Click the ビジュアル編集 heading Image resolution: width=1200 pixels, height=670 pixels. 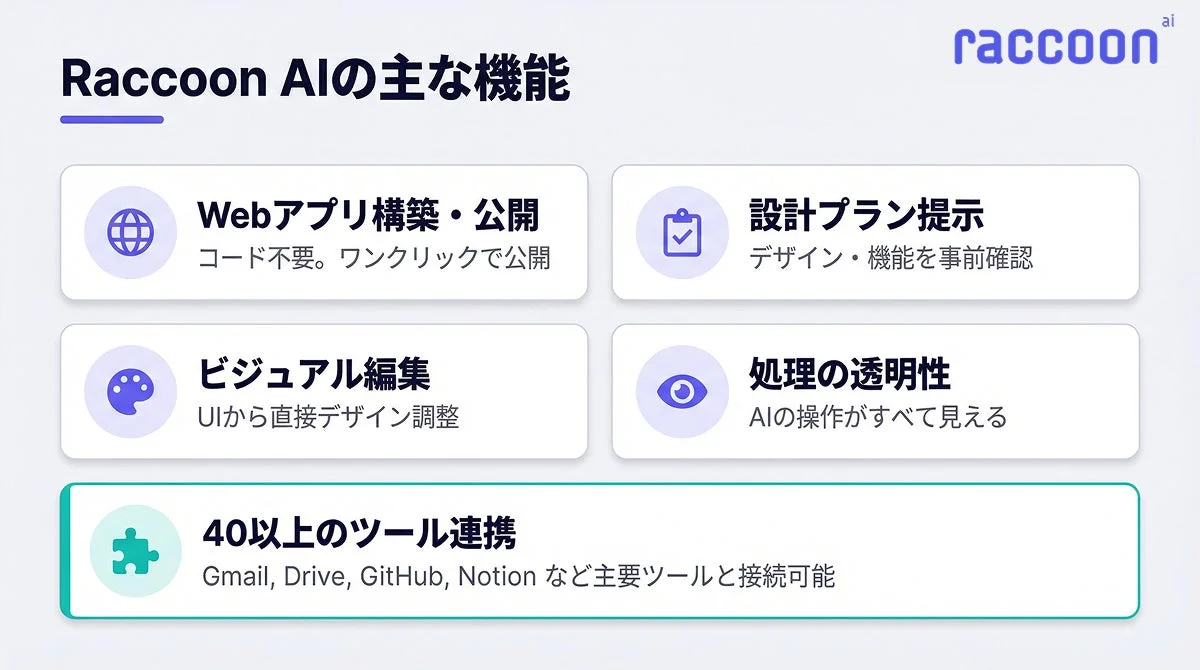(x=314, y=374)
